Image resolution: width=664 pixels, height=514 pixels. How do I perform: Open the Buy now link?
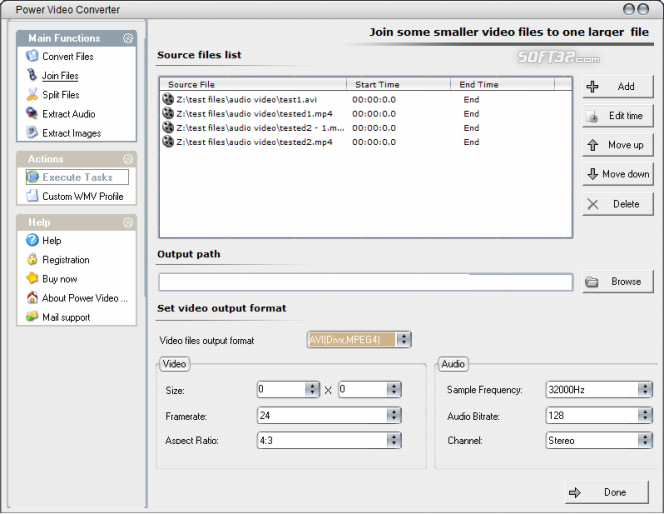click(60, 279)
